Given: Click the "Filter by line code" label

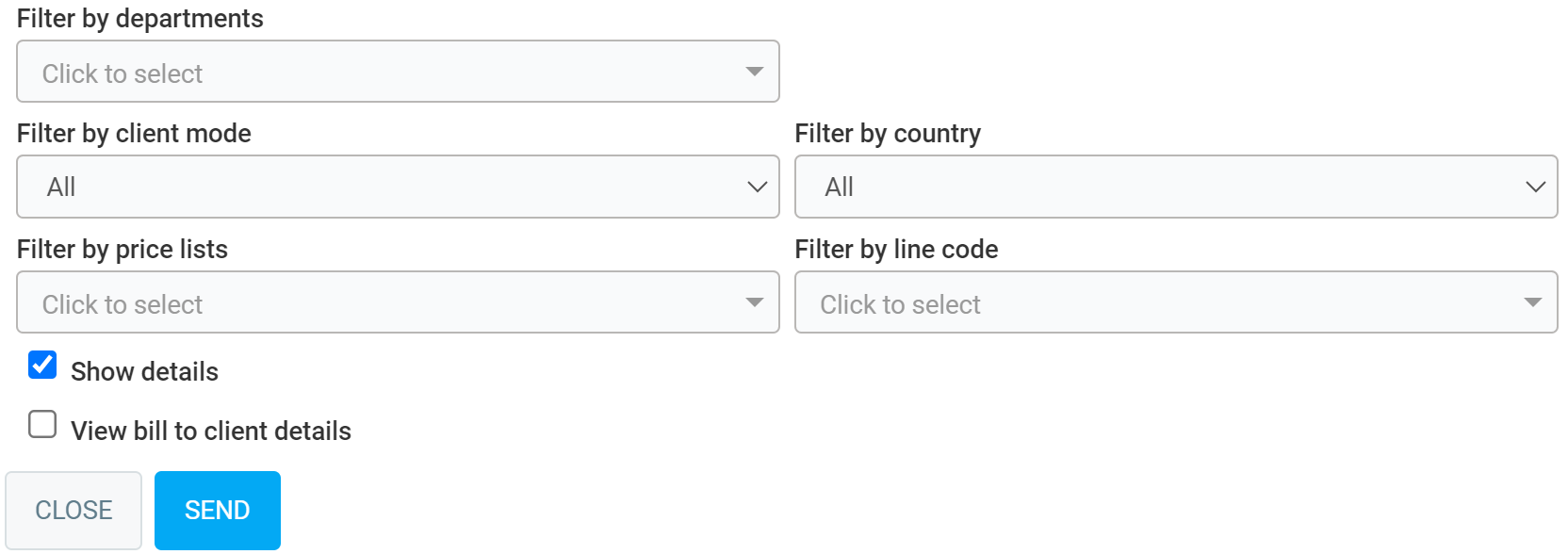Looking at the screenshot, I should tap(896, 250).
